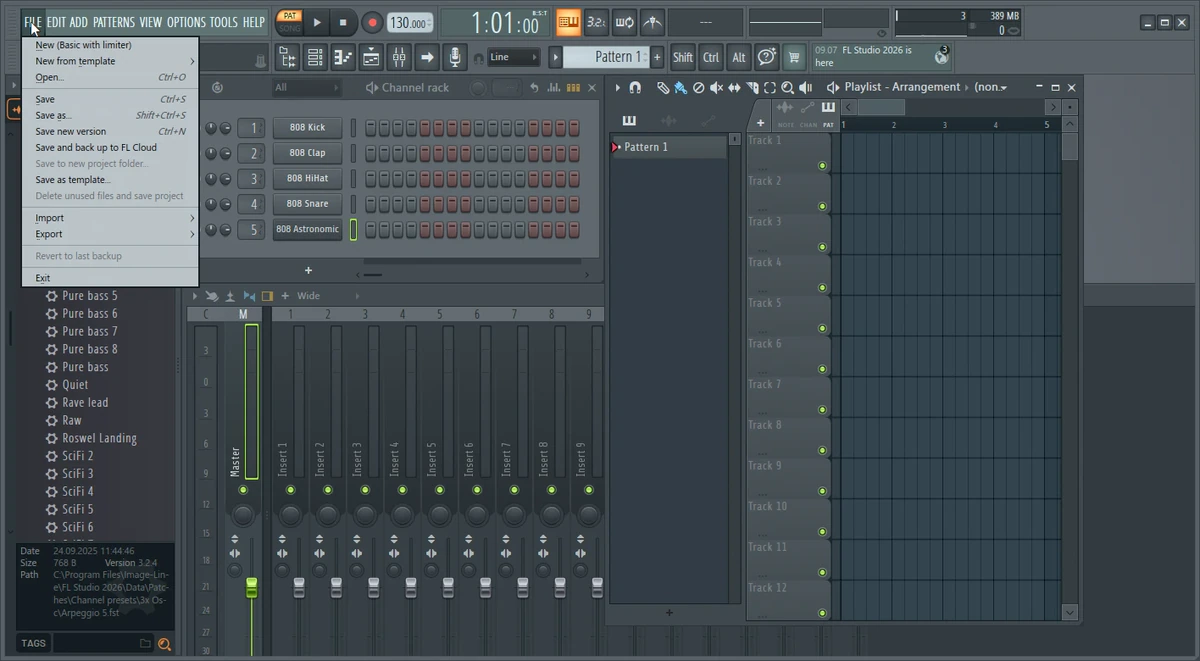Click the 808 Clap channel button

click(307, 153)
